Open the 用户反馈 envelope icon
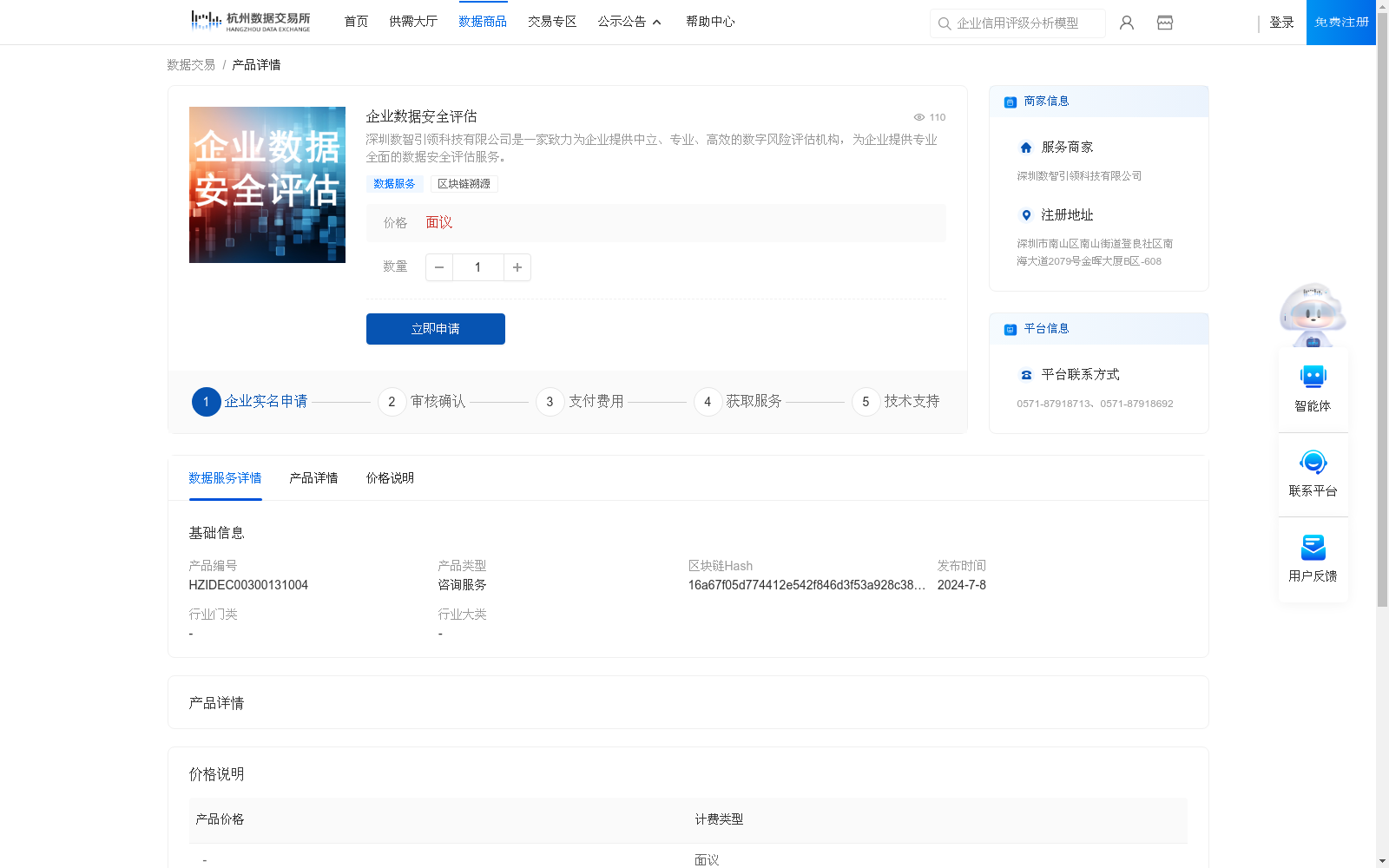This screenshot has width=1389, height=868. tap(1313, 547)
